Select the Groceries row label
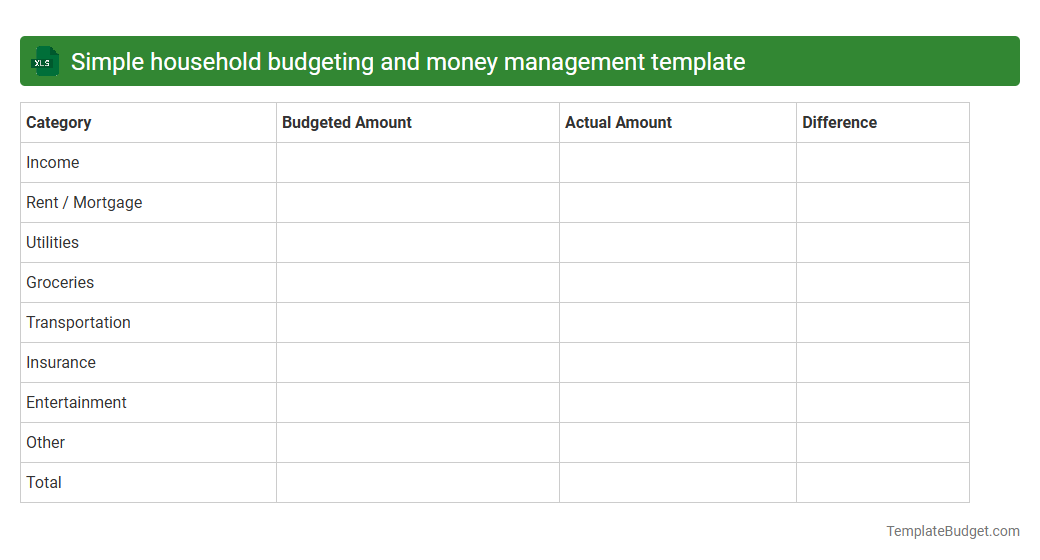The height and width of the screenshot is (560, 1040). click(60, 282)
